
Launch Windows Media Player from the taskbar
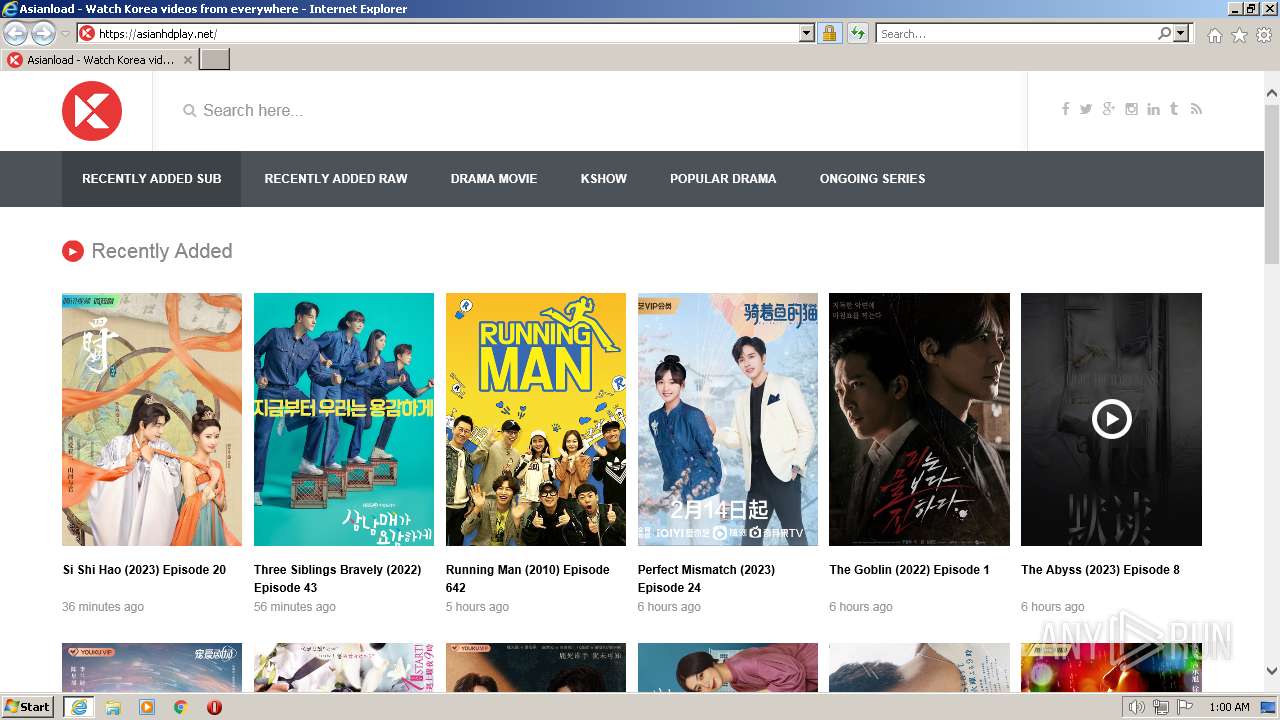147,707
